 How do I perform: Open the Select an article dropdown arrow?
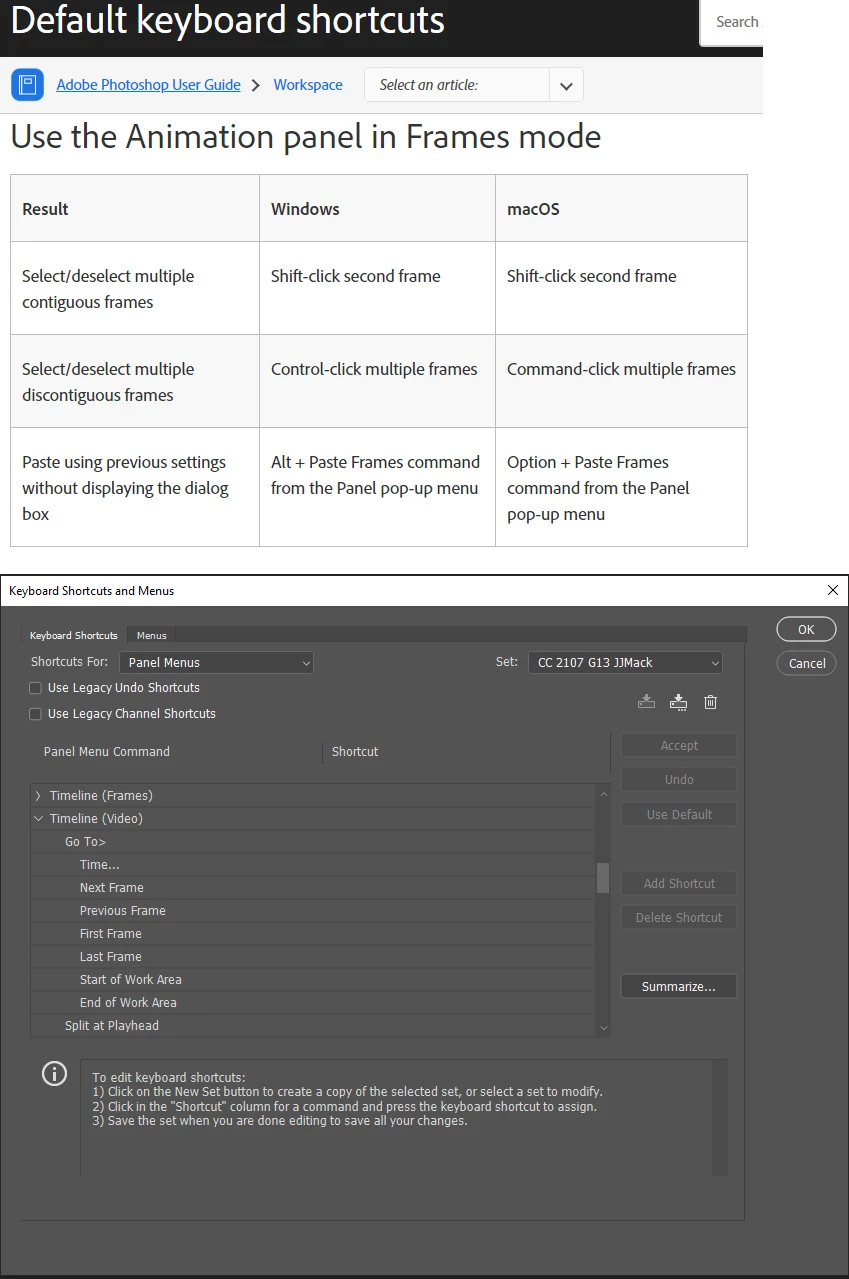point(566,85)
